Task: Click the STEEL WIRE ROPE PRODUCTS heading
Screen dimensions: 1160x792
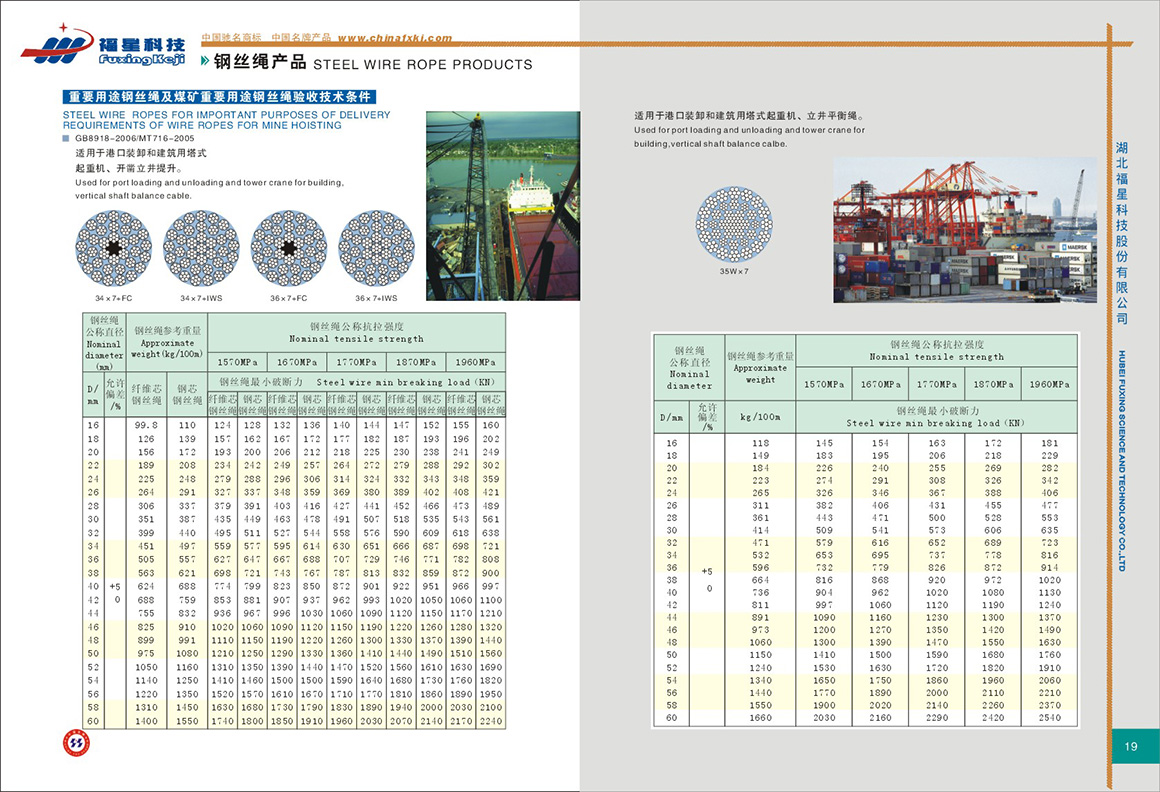Action: (x=423, y=65)
